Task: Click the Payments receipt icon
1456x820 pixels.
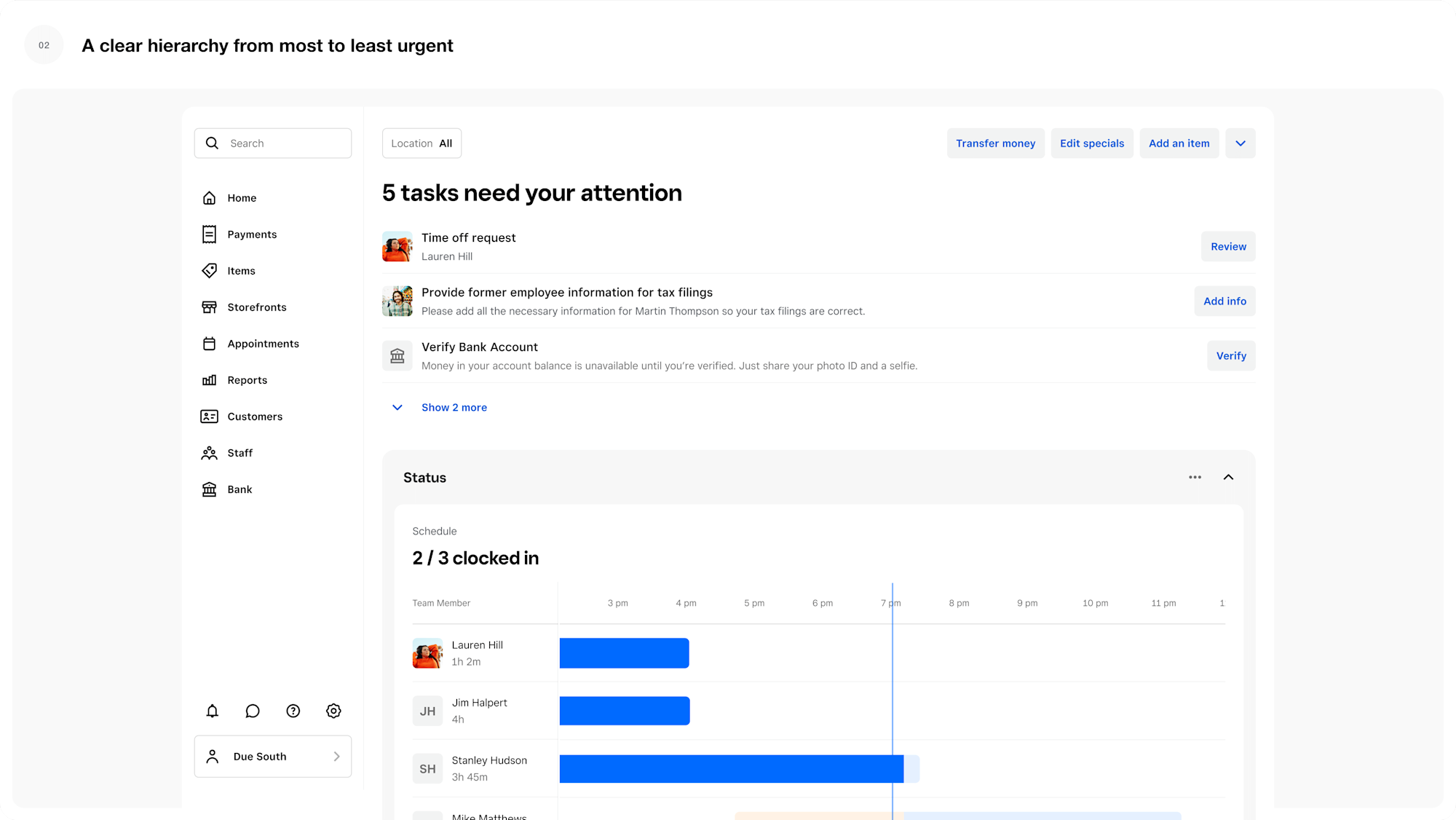Action: (209, 234)
